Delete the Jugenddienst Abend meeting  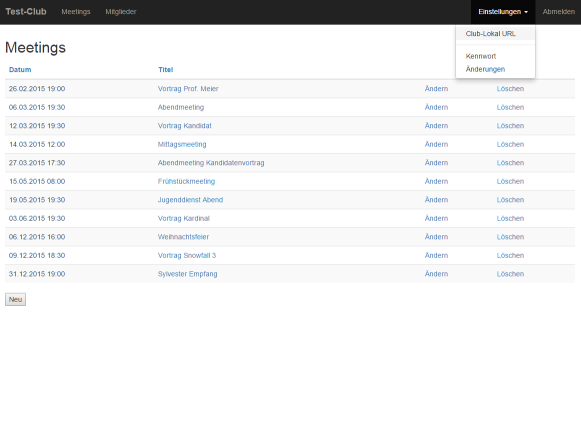(510, 200)
